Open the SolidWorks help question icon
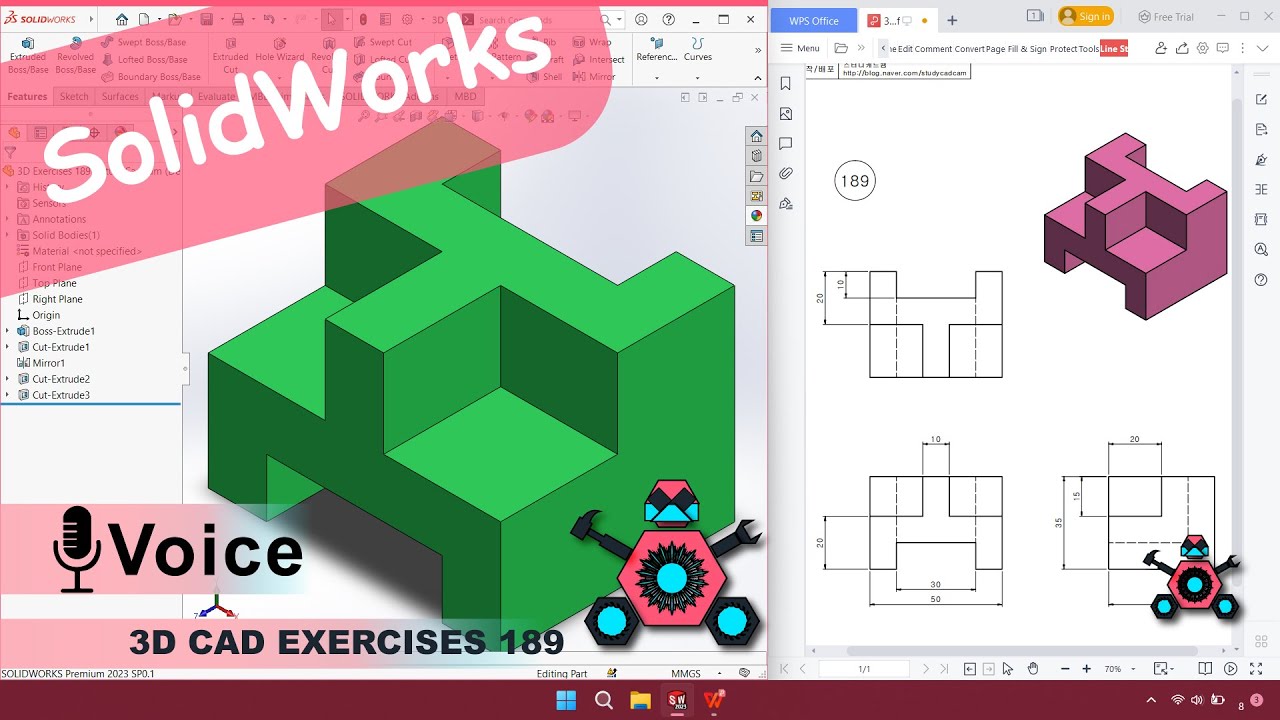The width and height of the screenshot is (1280, 720). tap(669, 19)
